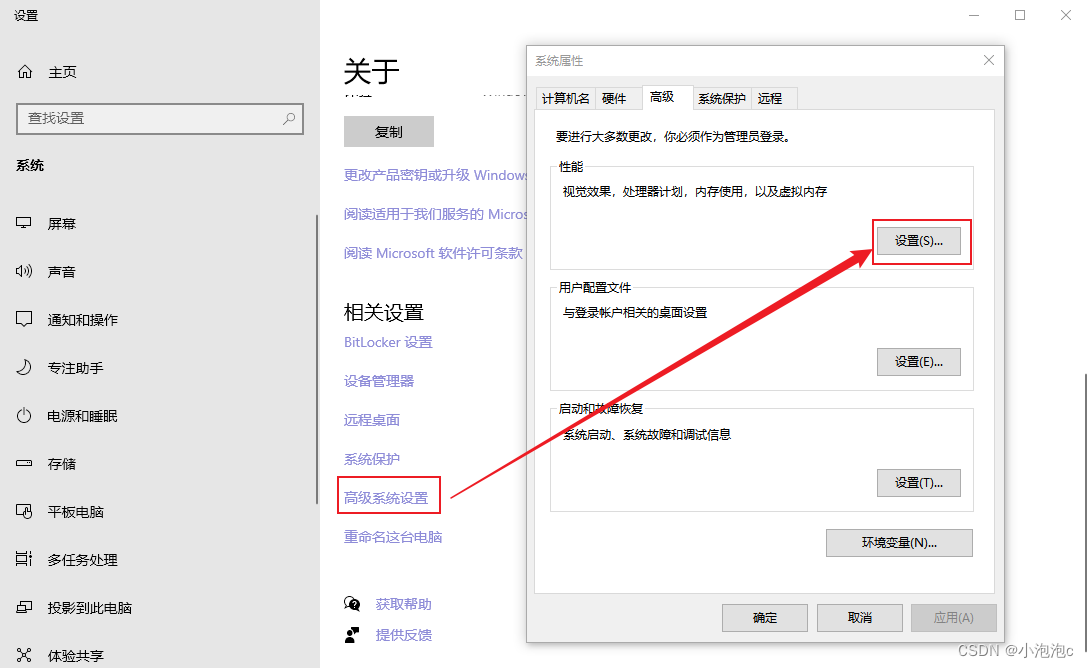Open the 高级系统设置 link
Viewport: 1089px width, 668px height.
coord(386,498)
